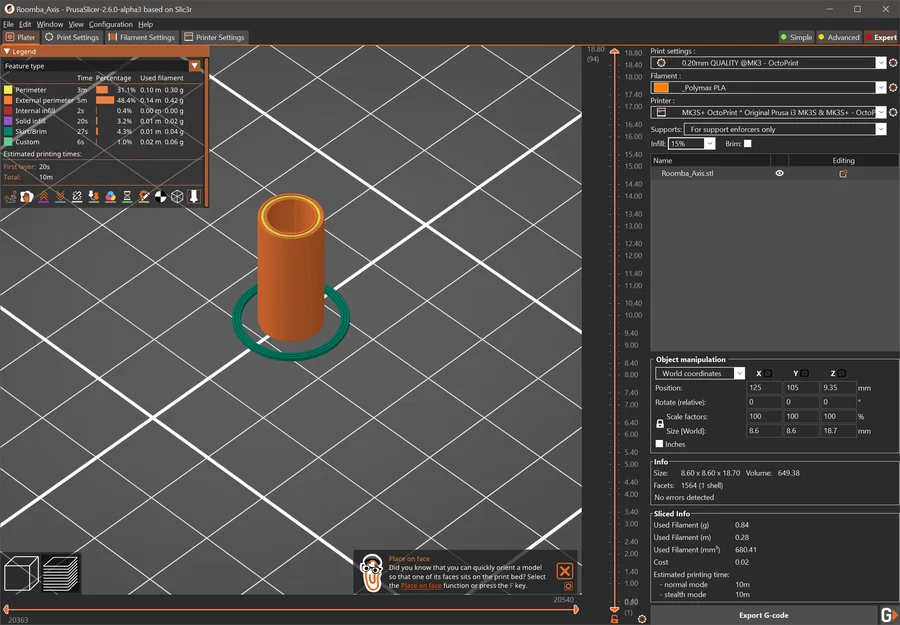The width and height of the screenshot is (900, 625).
Task: Select Simple mode
Action: [796, 37]
